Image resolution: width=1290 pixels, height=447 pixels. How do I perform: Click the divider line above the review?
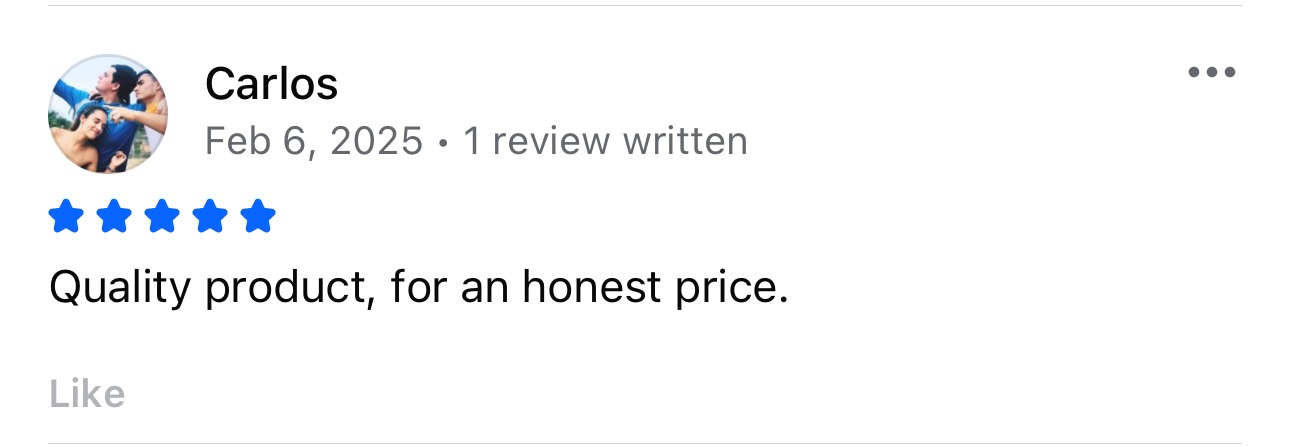tap(645, 6)
